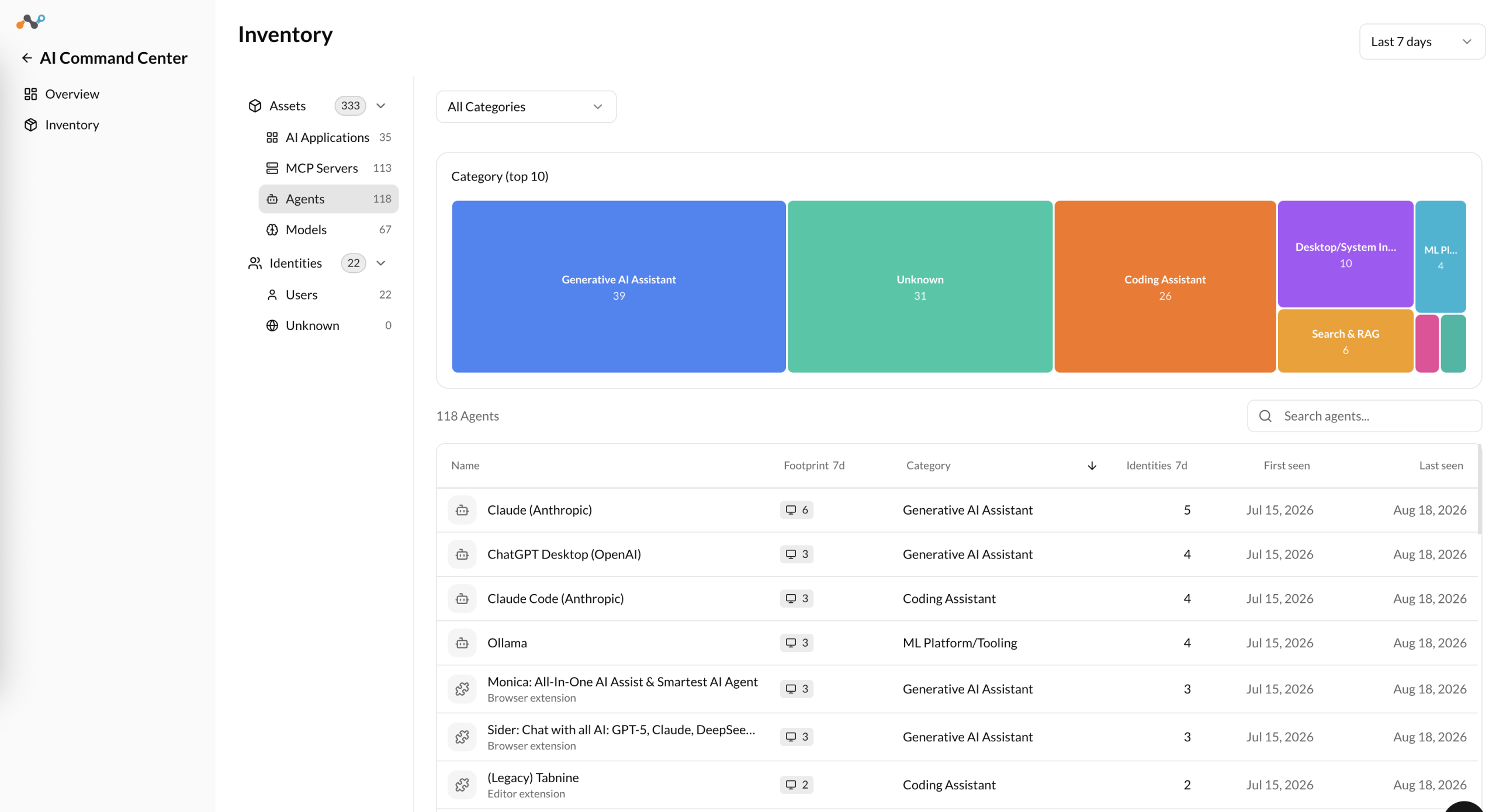This screenshot has width=1496, height=812.
Task: Open the Last 7 days dropdown
Action: [1422, 41]
